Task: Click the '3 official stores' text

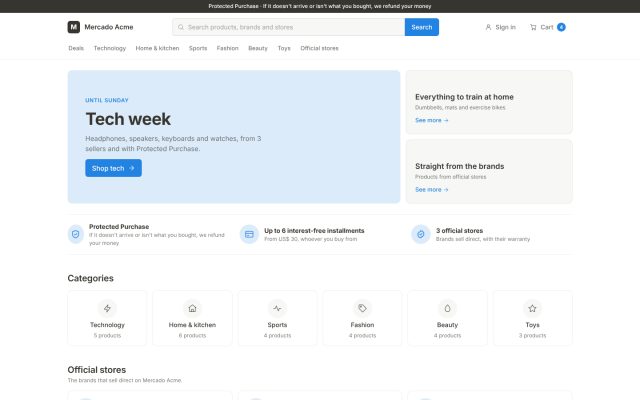Action: [459, 231]
